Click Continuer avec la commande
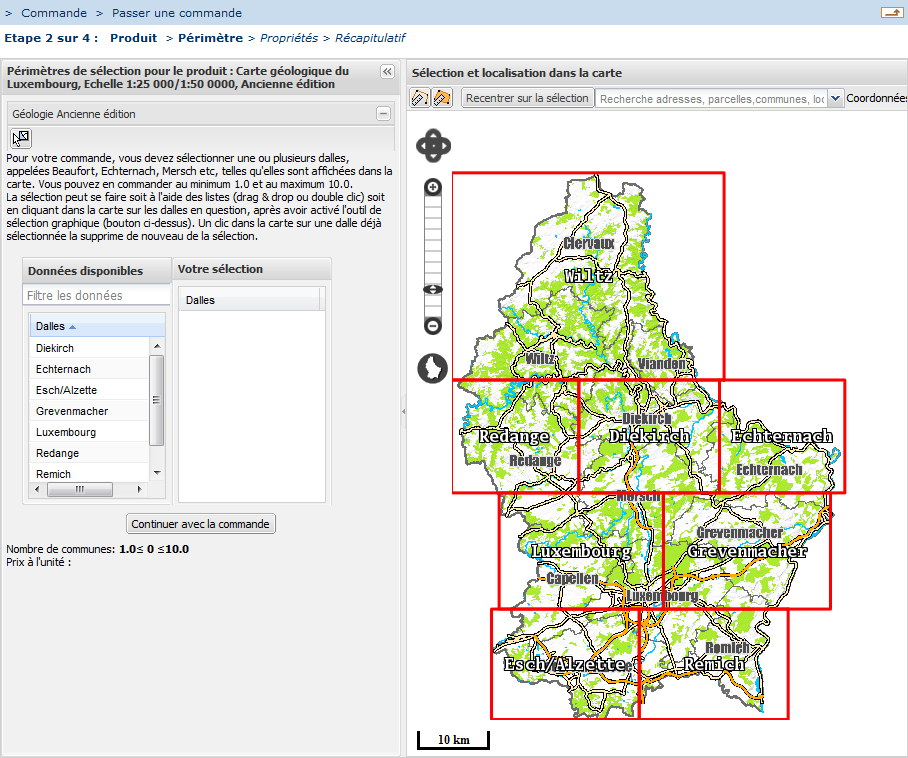The width and height of the screenshot is (908, 758). pyautogui.click(x=200, y=524)
